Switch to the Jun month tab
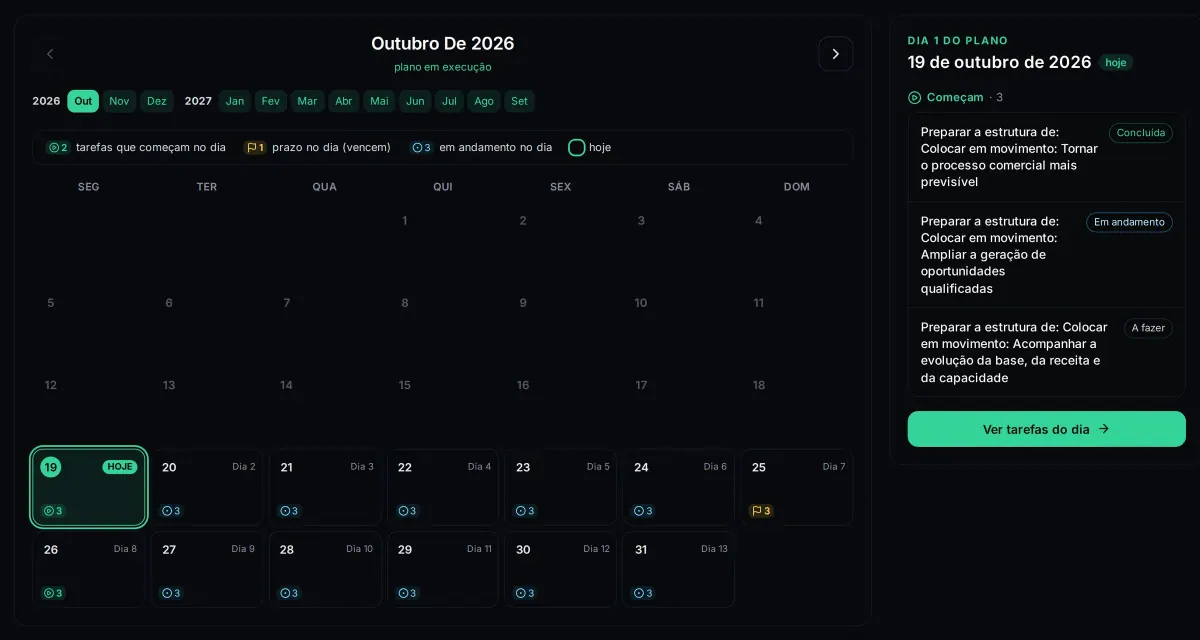The width and height of the screenshot is (1200, 640). (415, 101)
